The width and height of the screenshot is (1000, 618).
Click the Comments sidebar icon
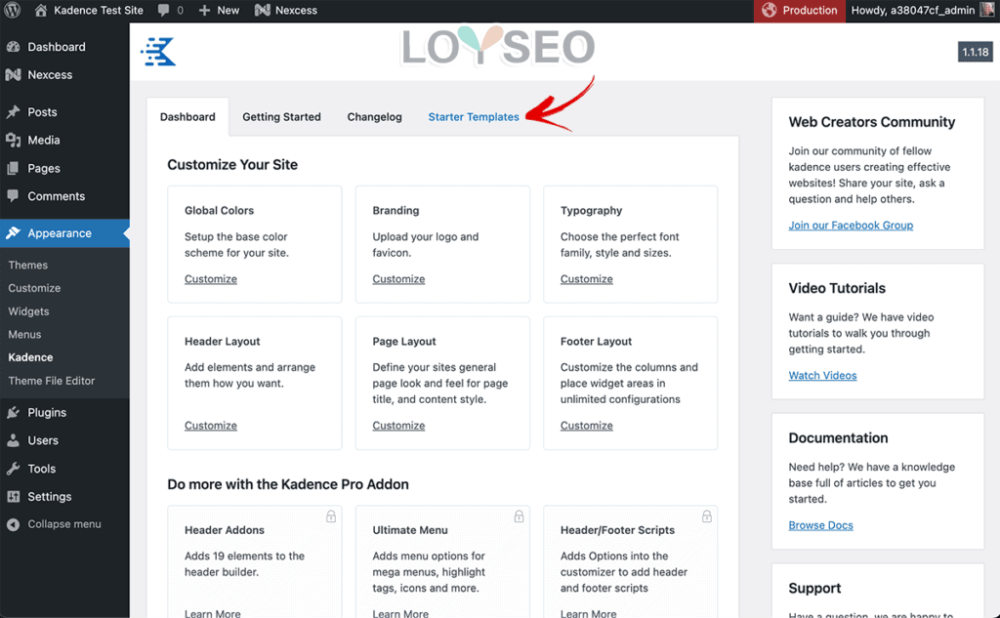click(x=13, y=196)
